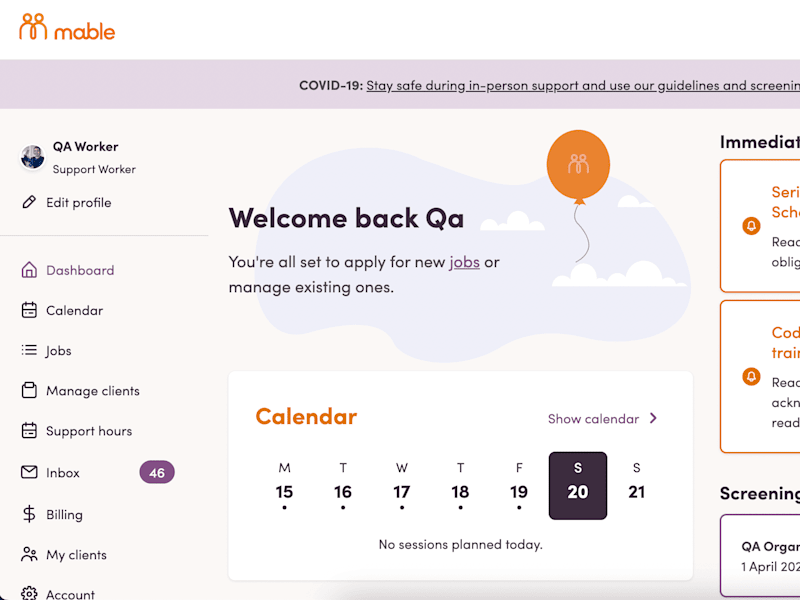This screenshot has width=800, height=600.
Task: Click the Dashboard home icon
Action: coord(29,270)
